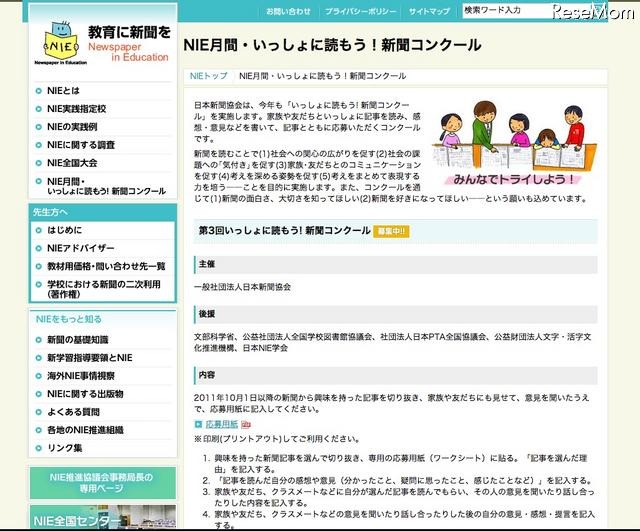This screenshot has width=640, height=531.
Task: Open リンク集 sidebar item
Action: coord(64,448)
